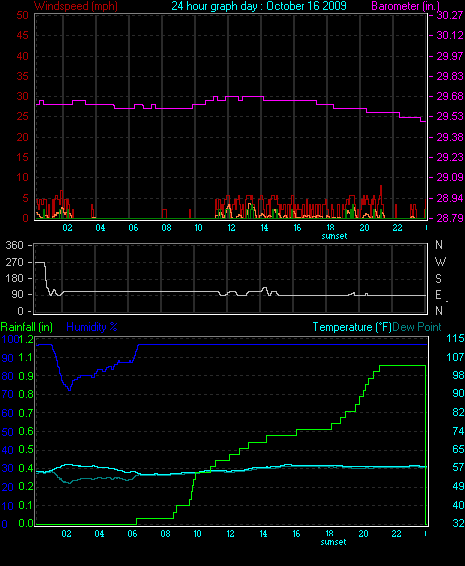Viewport: 465px width, 566px height.
Task: Click the "Rainfall (in)" legend label
Action: pos(27,327)
